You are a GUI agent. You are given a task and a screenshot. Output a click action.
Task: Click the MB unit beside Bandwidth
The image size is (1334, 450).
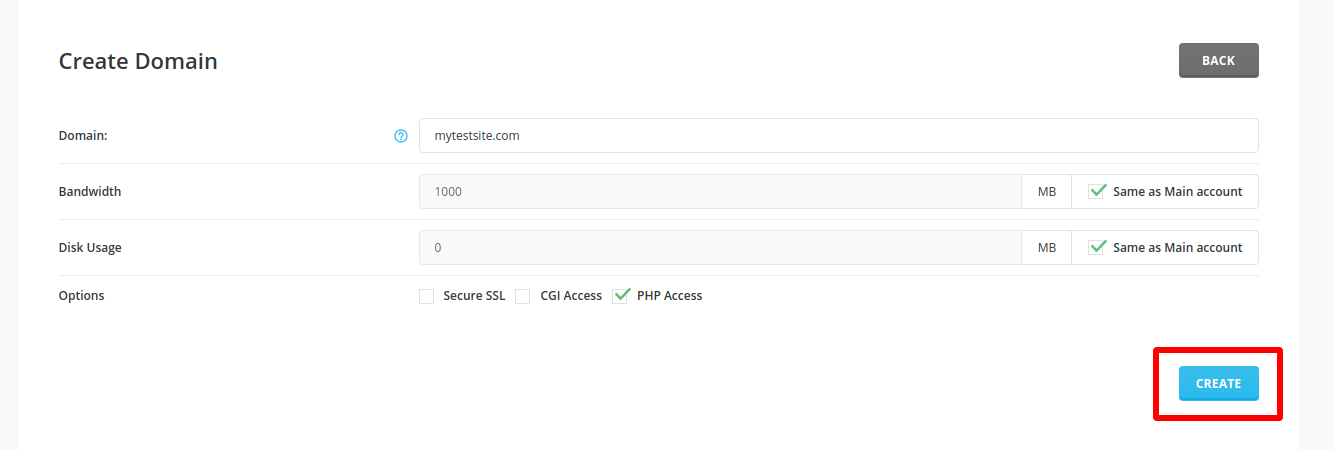tap(1047, 192)
